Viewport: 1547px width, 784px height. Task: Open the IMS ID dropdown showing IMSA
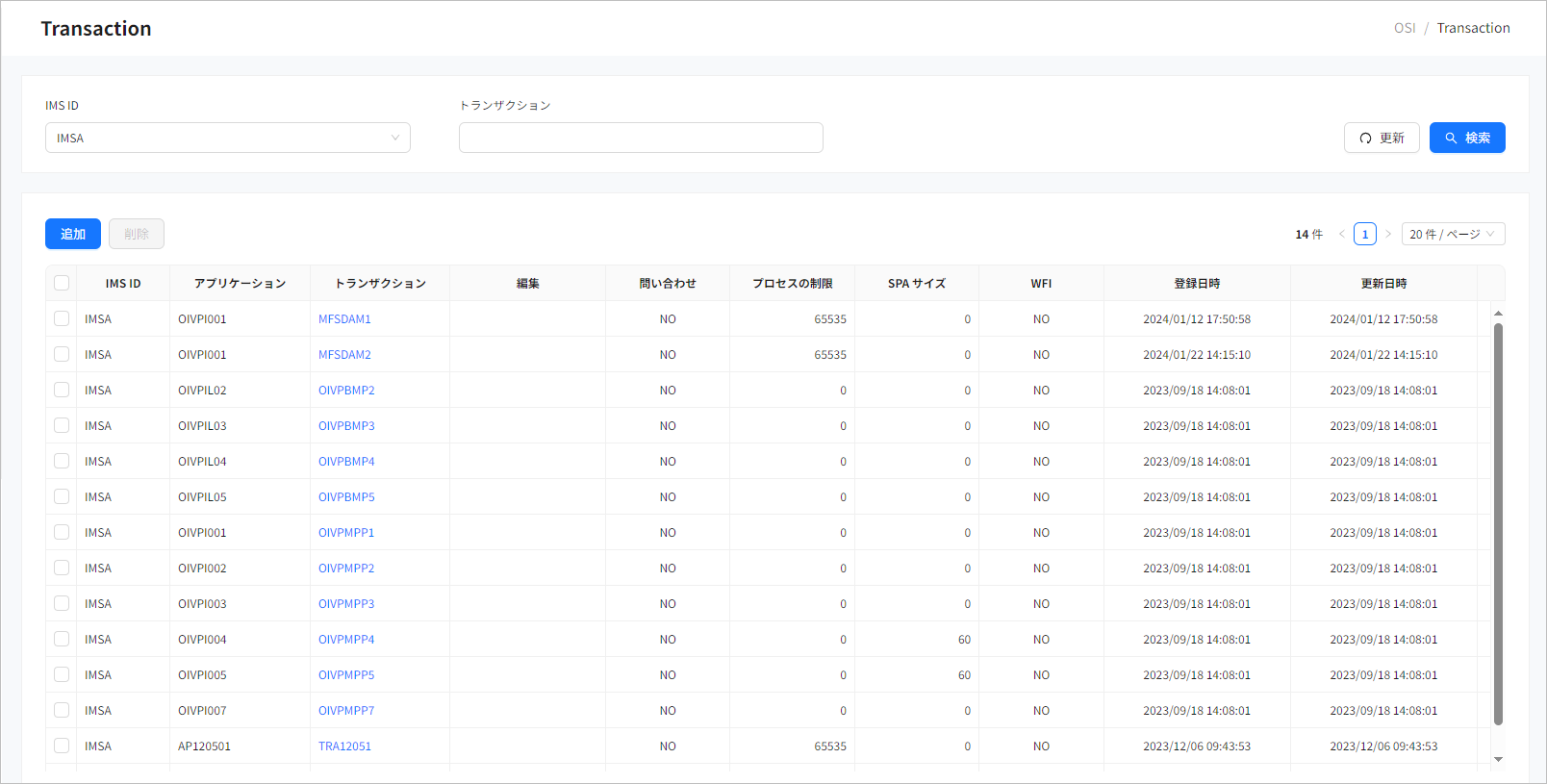[227, 138]
